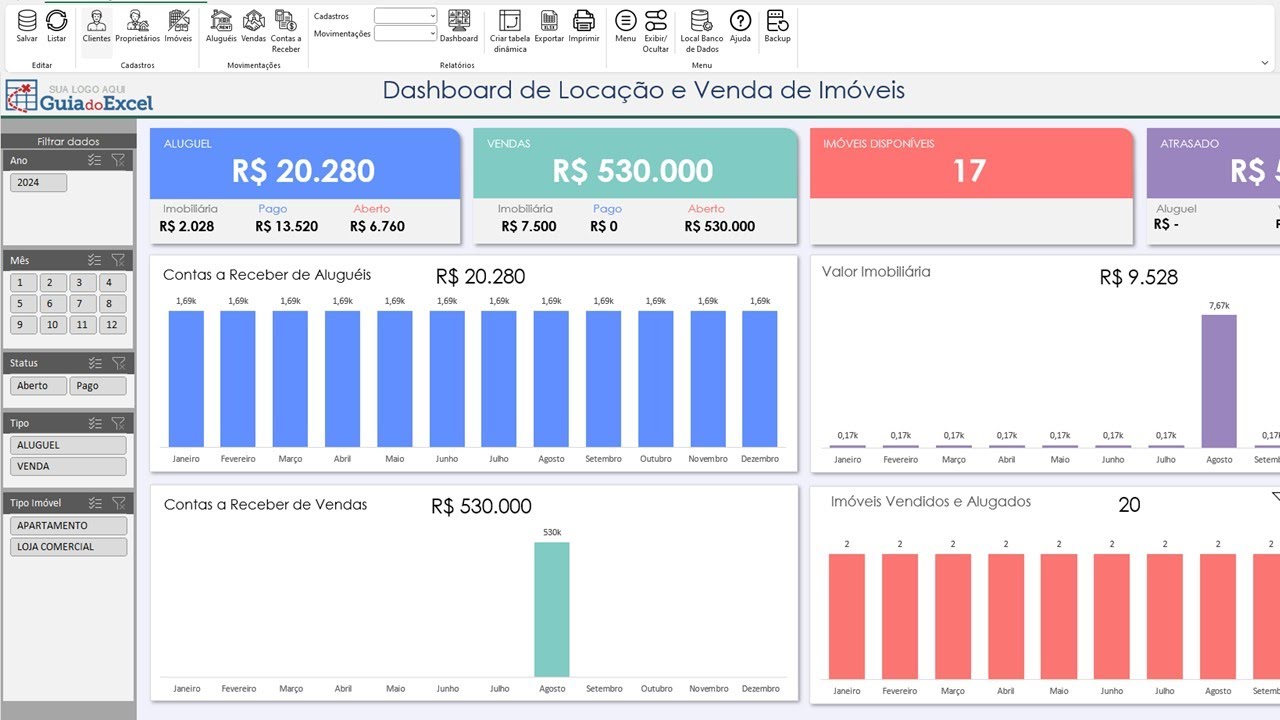Select month 12 in the Mês slicer
This screenshot has height=720, width=1280.
click(x=111, y=325)
